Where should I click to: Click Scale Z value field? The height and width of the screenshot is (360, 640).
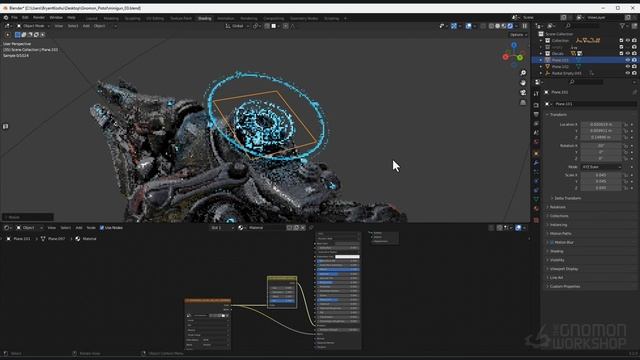601,188
